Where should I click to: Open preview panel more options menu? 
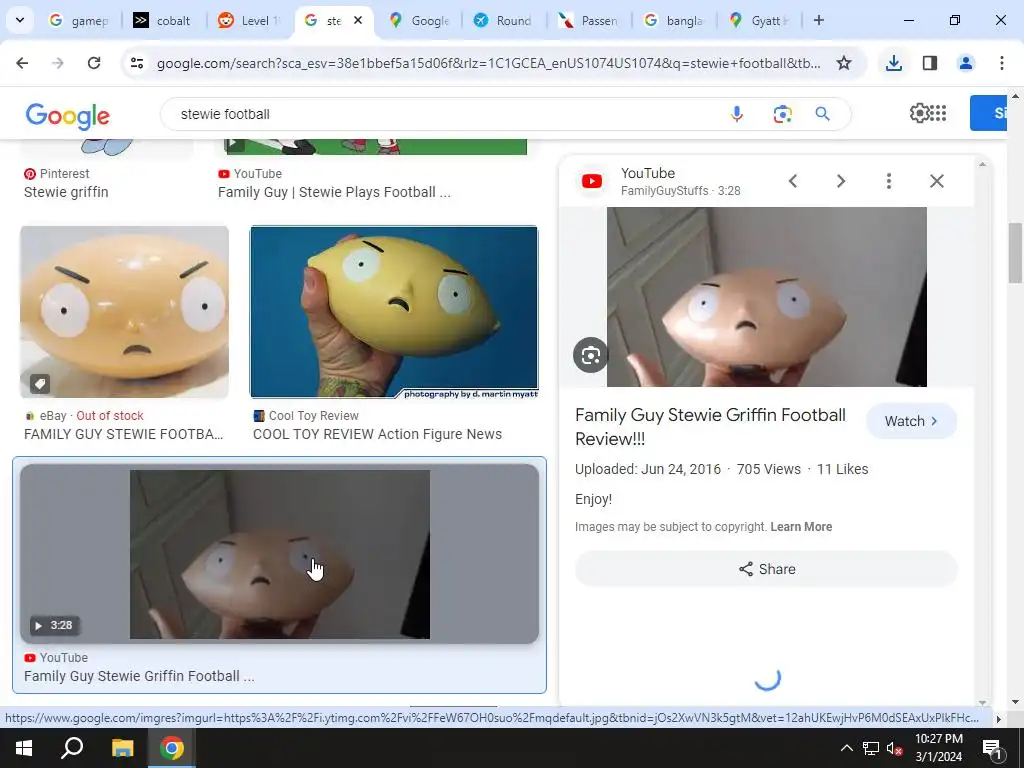(889, 181)
